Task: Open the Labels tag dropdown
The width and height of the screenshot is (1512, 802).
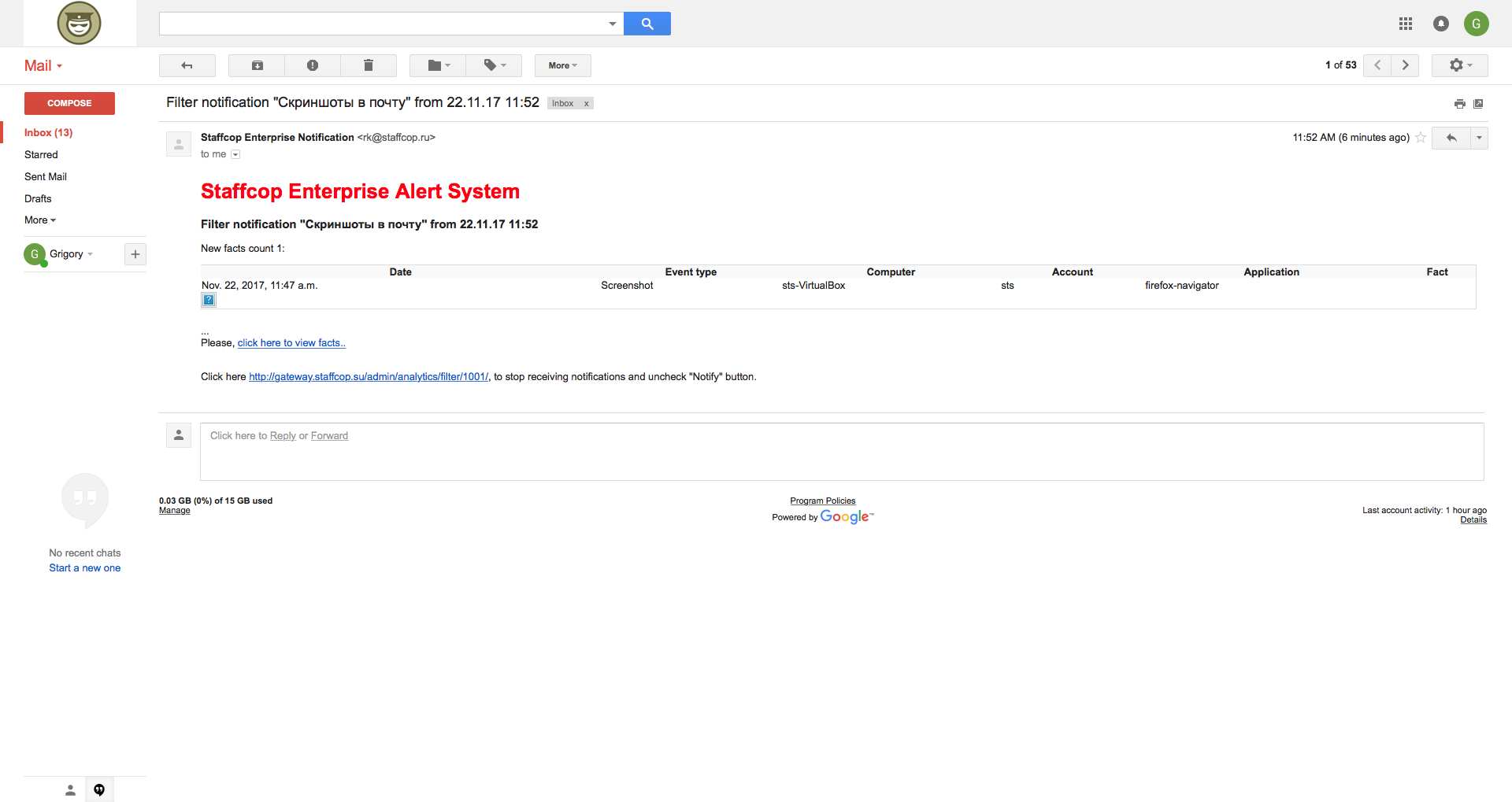Action: pyautogui.click(x=495, y=65)
